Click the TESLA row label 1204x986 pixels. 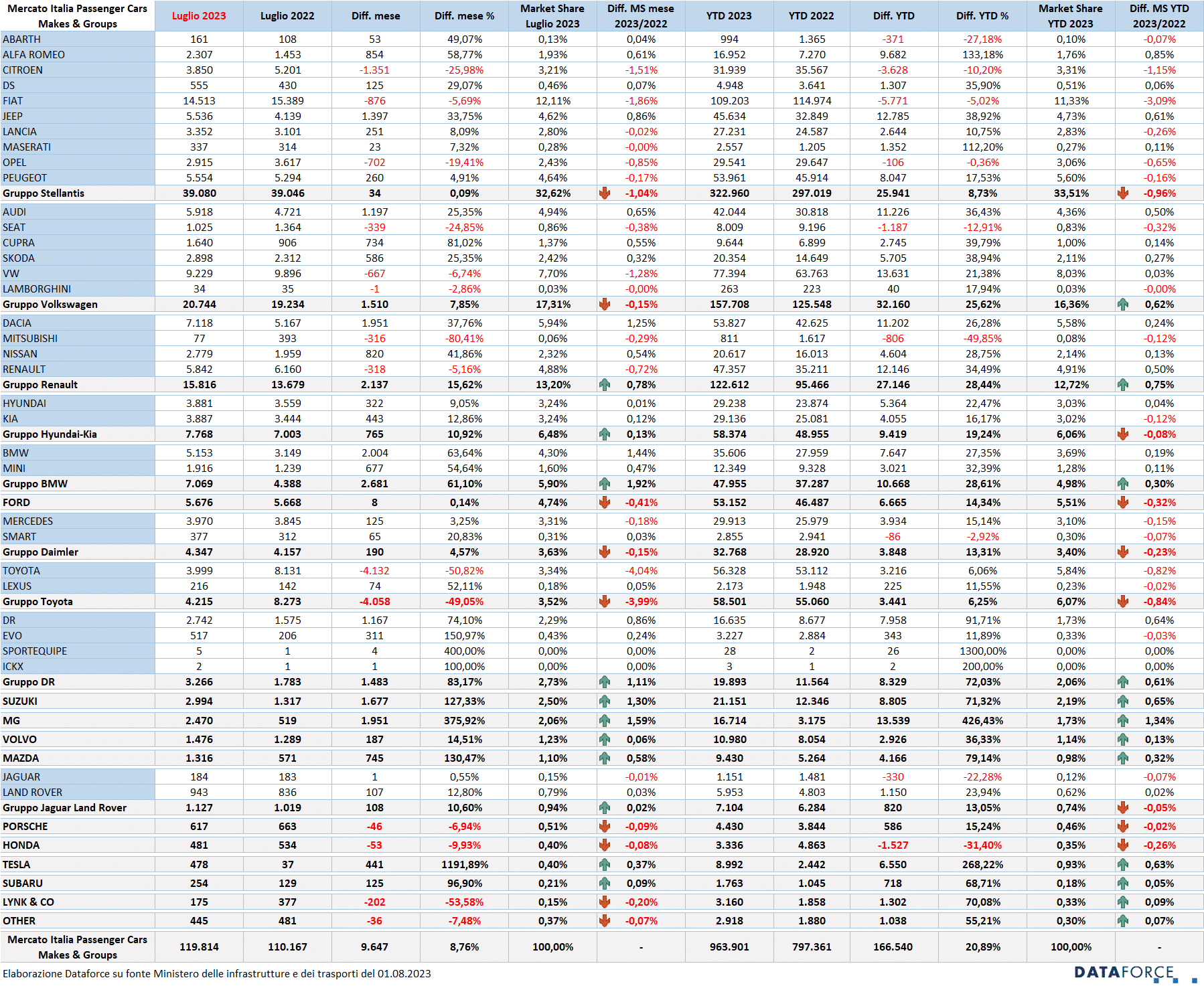(x=16, y=865)
